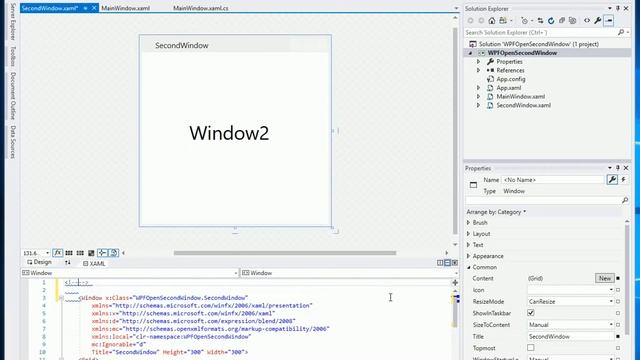Click the property marker next to Content

[x=618, y=278]
